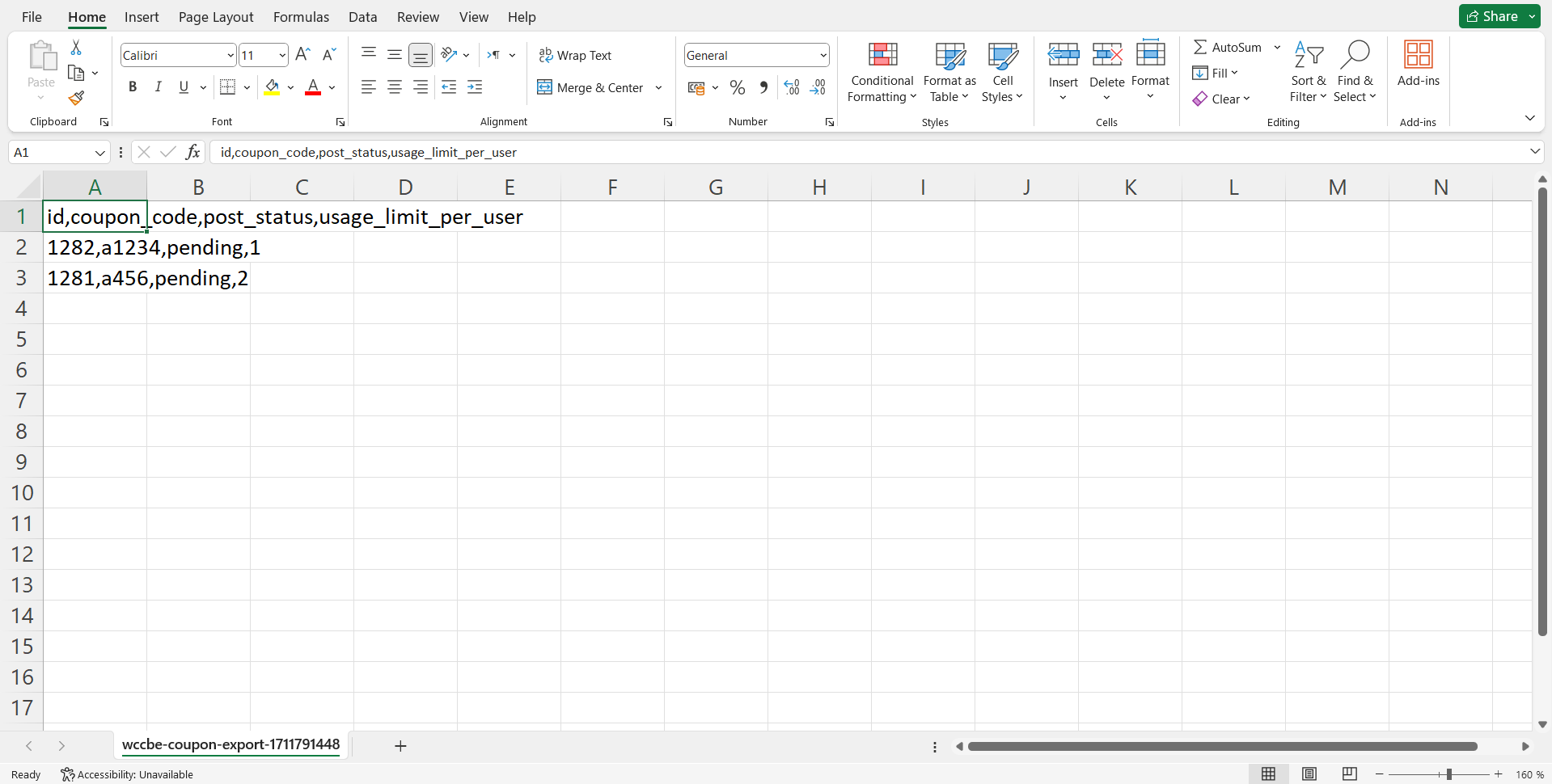The image size is (1552, 784).
Task: Click the zoom slider handle
Action: [x=1448, y=774]
